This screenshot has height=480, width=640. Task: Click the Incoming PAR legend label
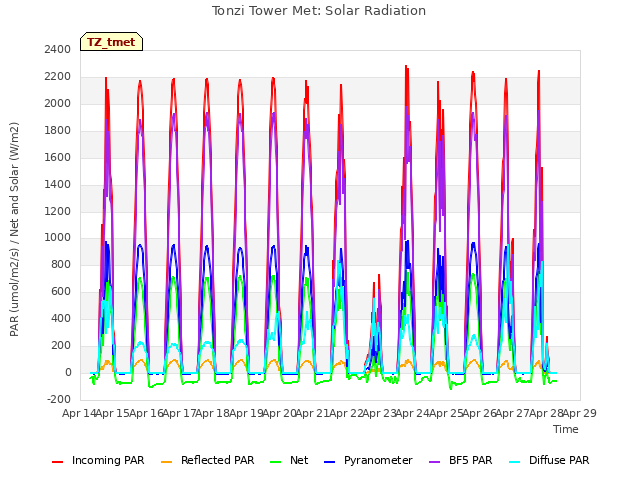108,460
